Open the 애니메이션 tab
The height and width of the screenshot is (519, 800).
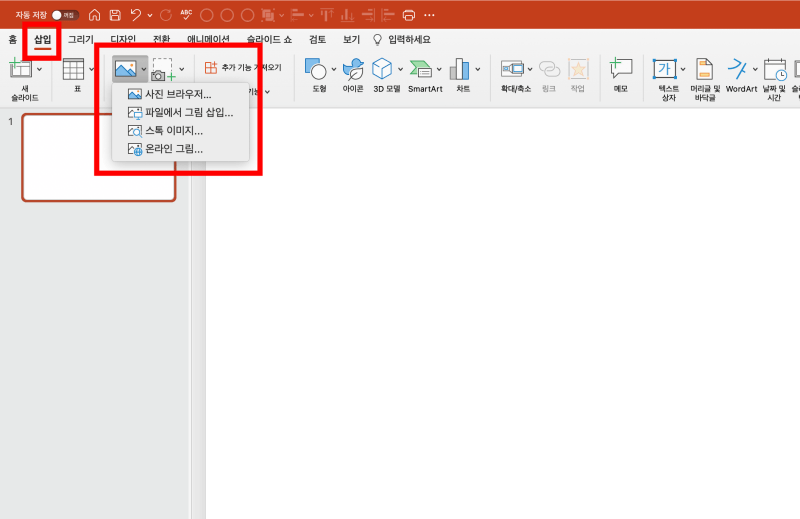tap(208, 39)
